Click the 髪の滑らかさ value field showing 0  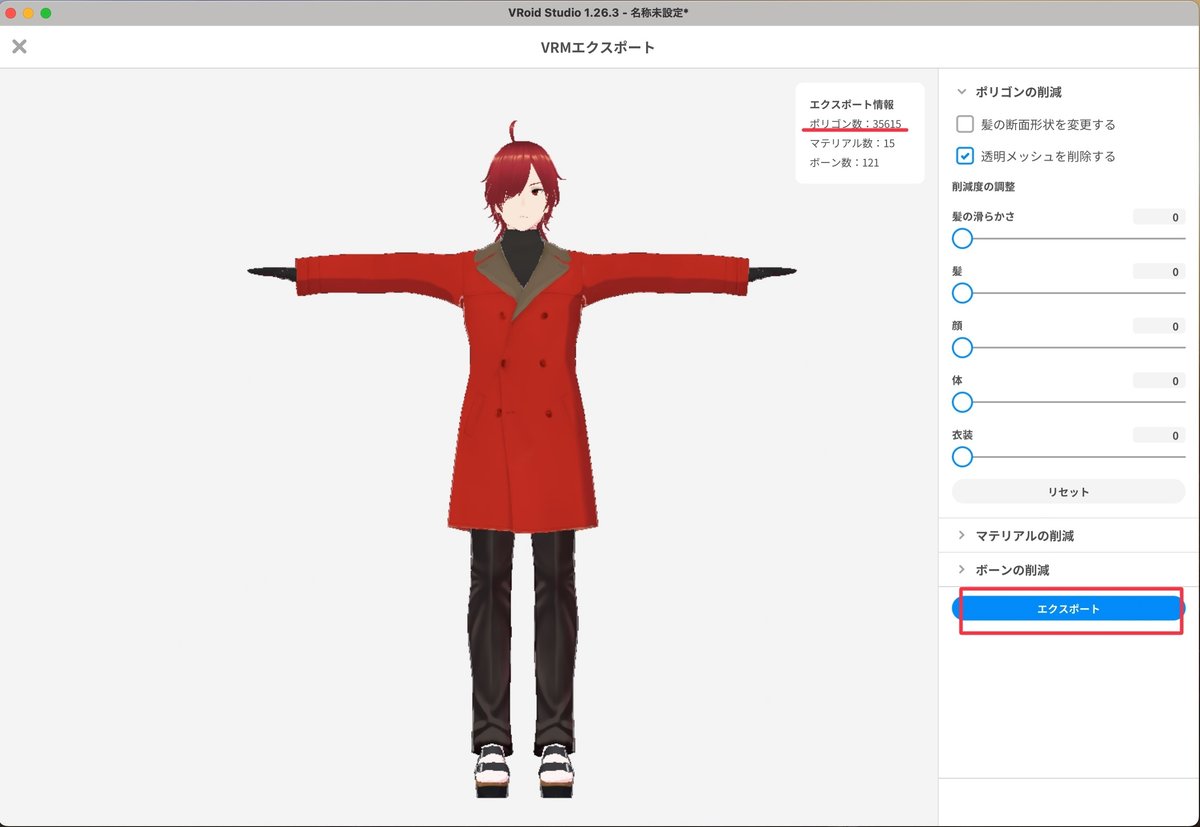1157,216
